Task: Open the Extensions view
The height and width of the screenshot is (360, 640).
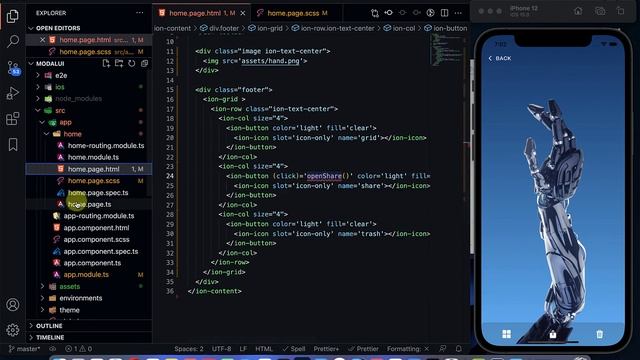Action: pos(13,119)
